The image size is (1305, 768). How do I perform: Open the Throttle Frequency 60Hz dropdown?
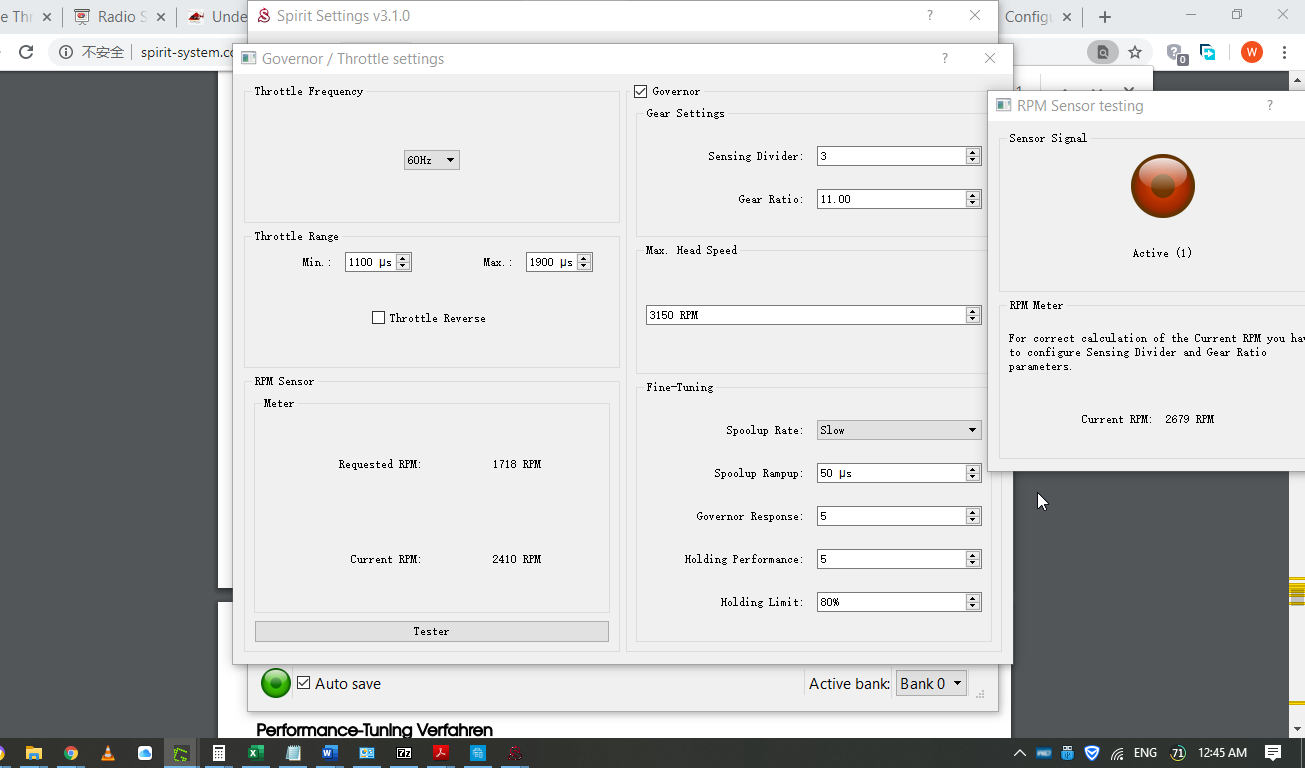pyautogui.click(x=432, y=160)
